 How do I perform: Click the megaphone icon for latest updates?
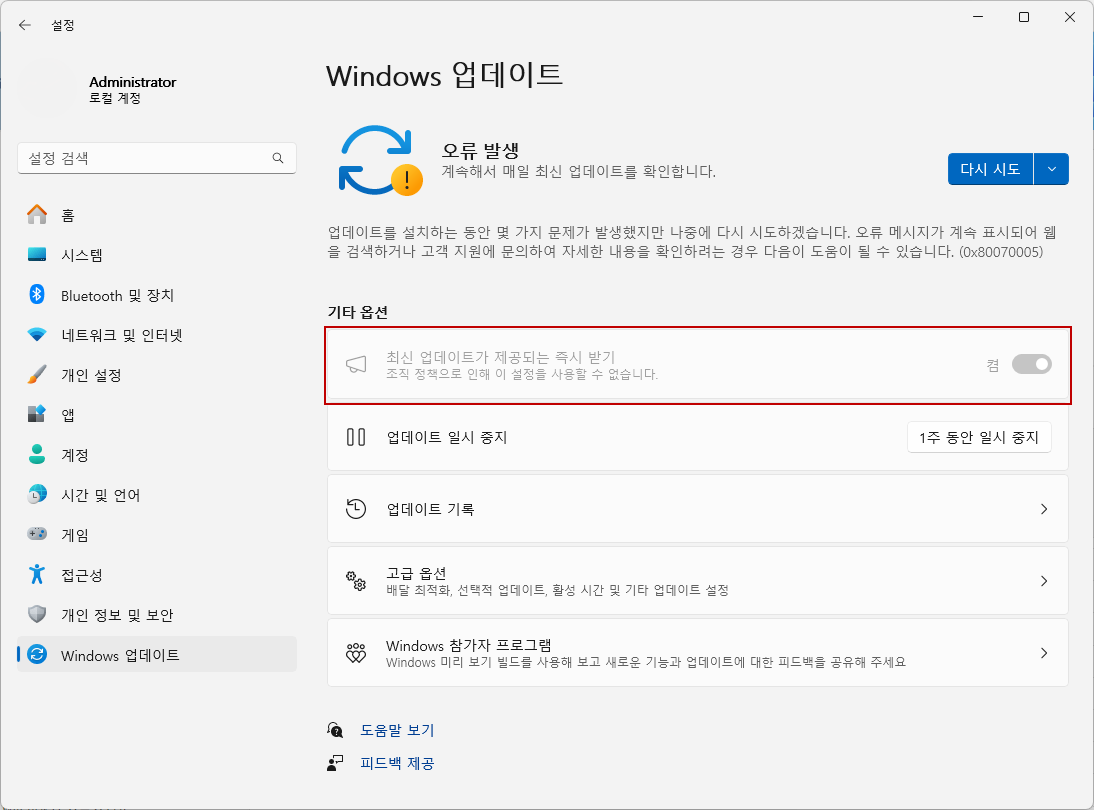[356, 364]
